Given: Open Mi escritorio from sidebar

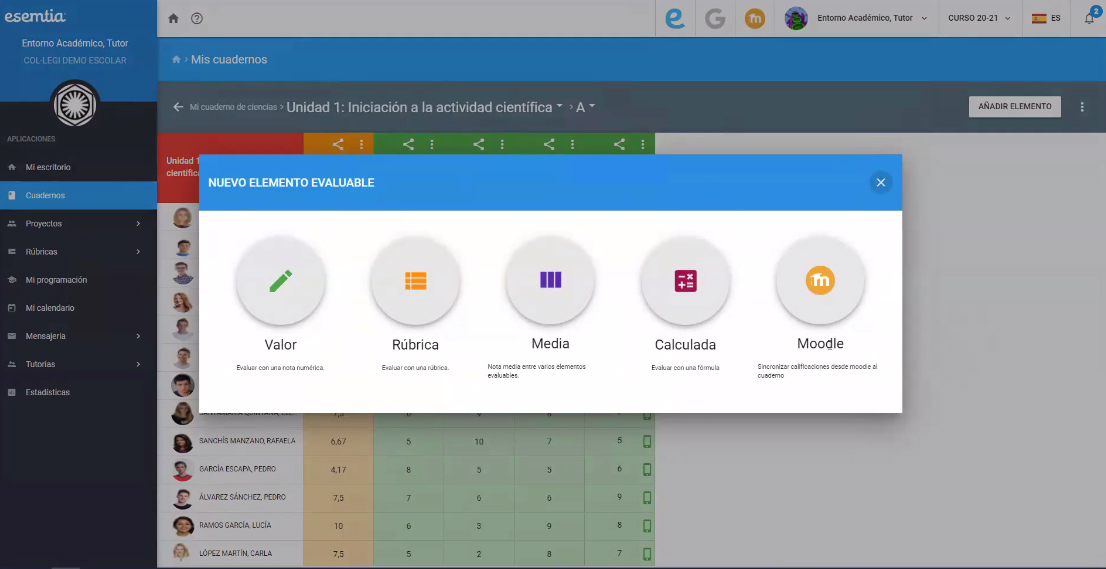Looking at the screenshot, I should (x=48, y=167).
